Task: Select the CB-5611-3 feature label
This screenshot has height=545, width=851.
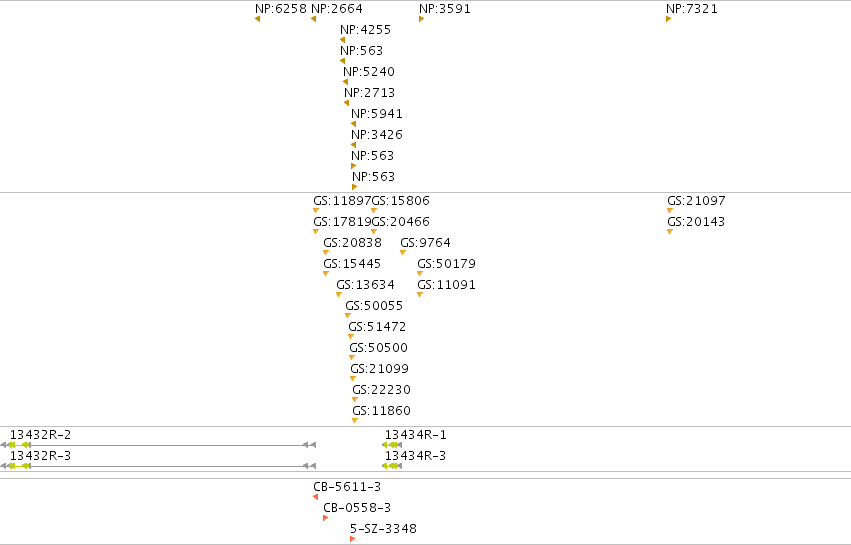Action: click(347, 487)
